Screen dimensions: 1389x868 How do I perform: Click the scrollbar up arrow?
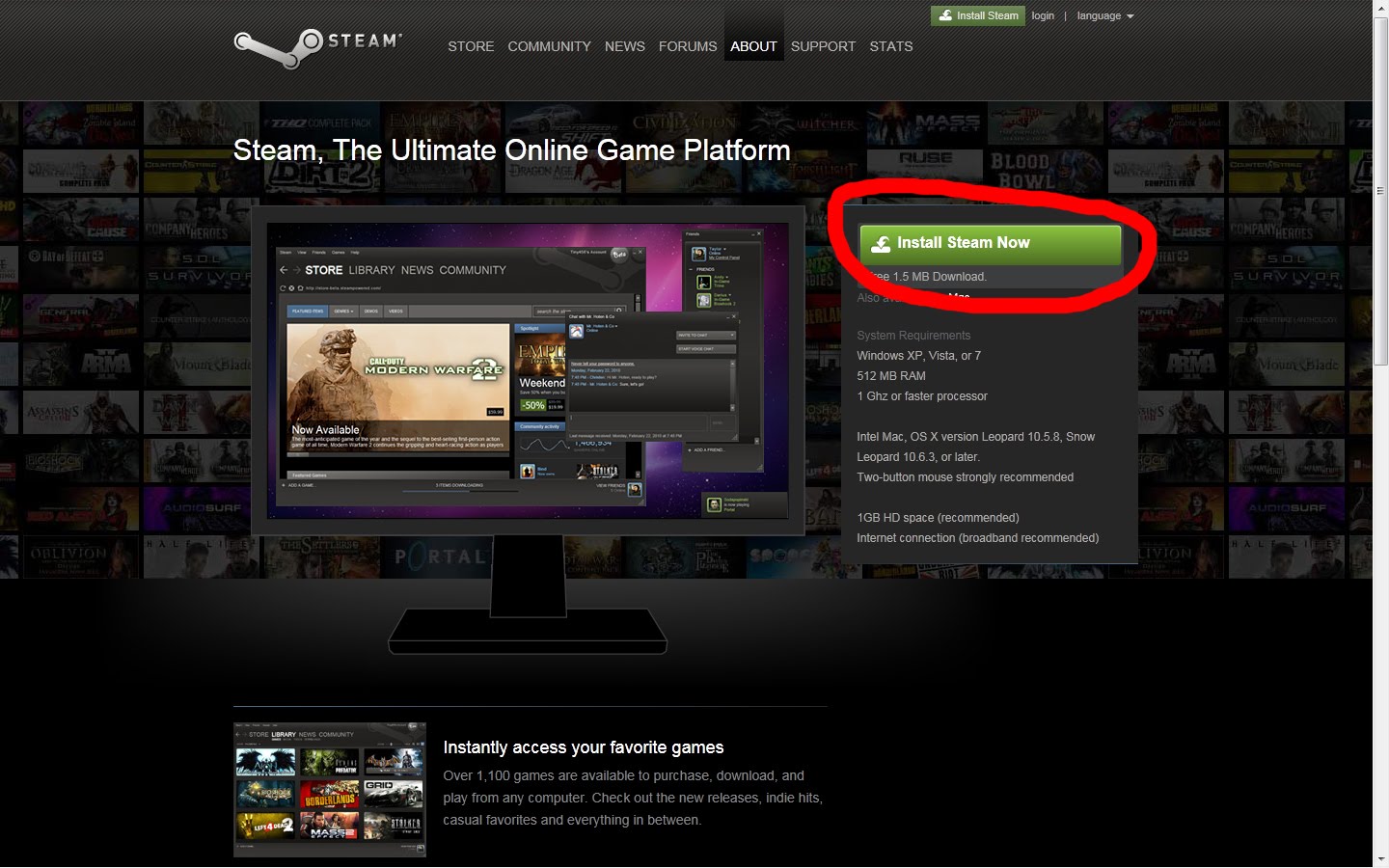[1381, 8]
